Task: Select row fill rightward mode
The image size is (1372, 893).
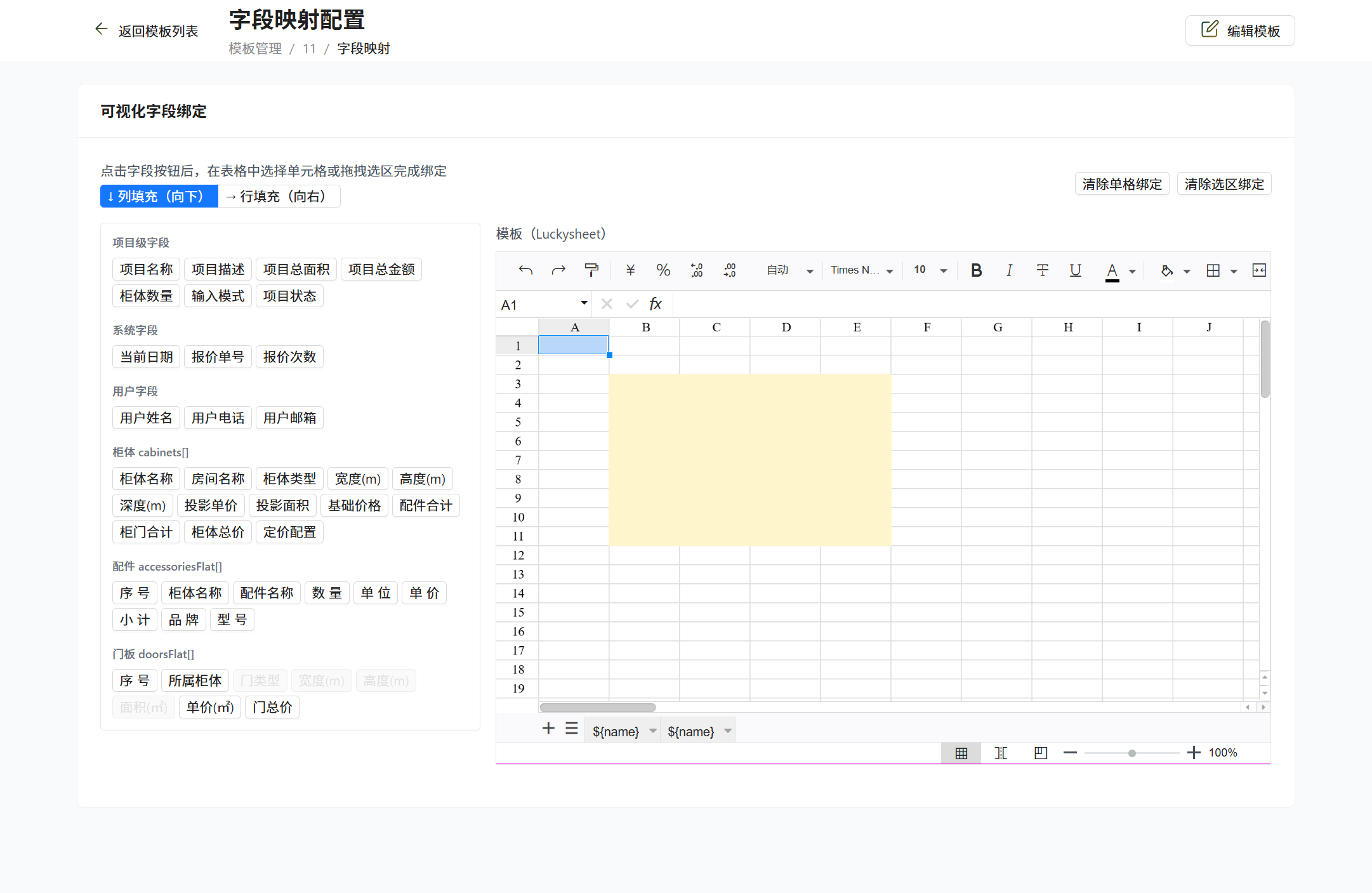Action: coord(279,196)
